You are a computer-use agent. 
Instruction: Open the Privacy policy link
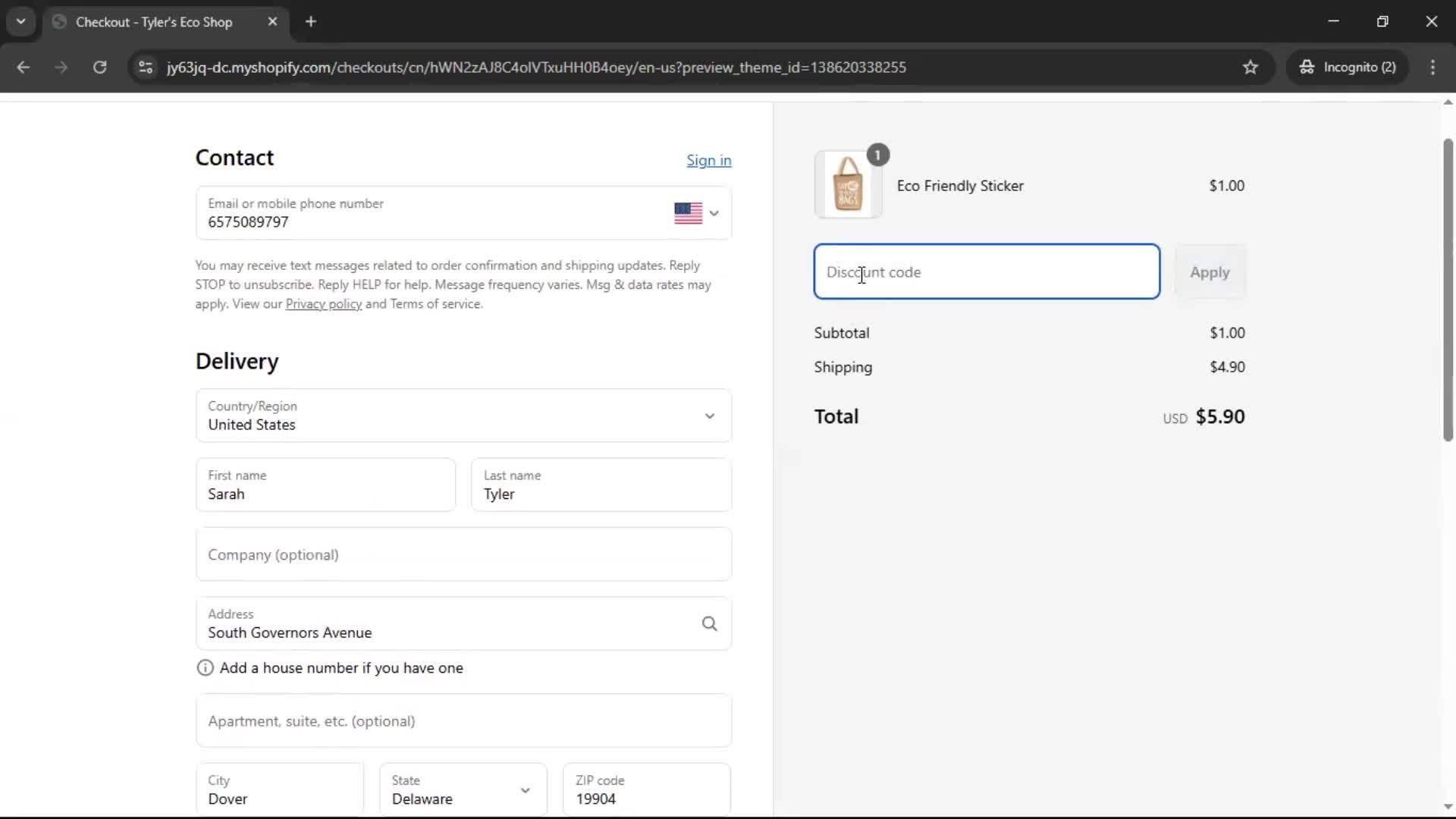click(x=323, y=304)
